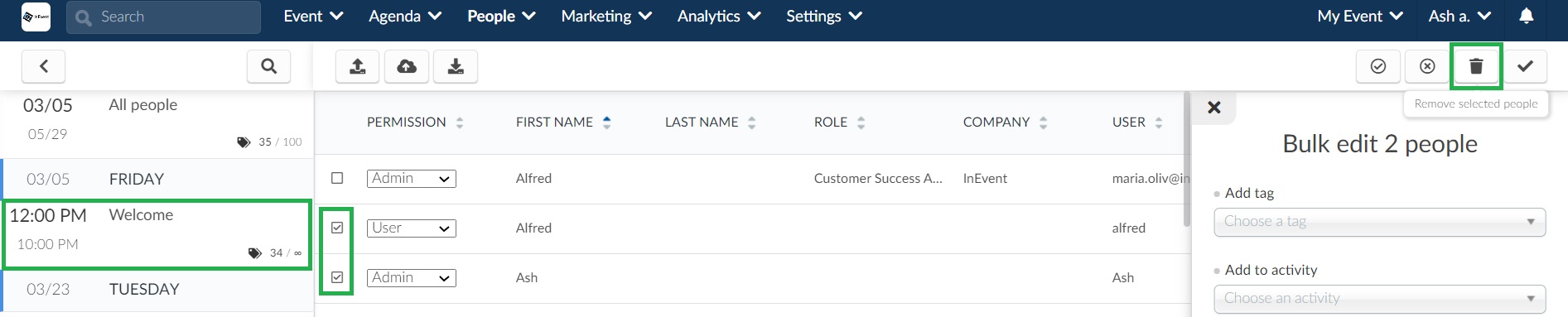Viewport: 1568px width, 317px height.
Task: Click the magnifier search icon in sidebar
Action: [268, 66]
